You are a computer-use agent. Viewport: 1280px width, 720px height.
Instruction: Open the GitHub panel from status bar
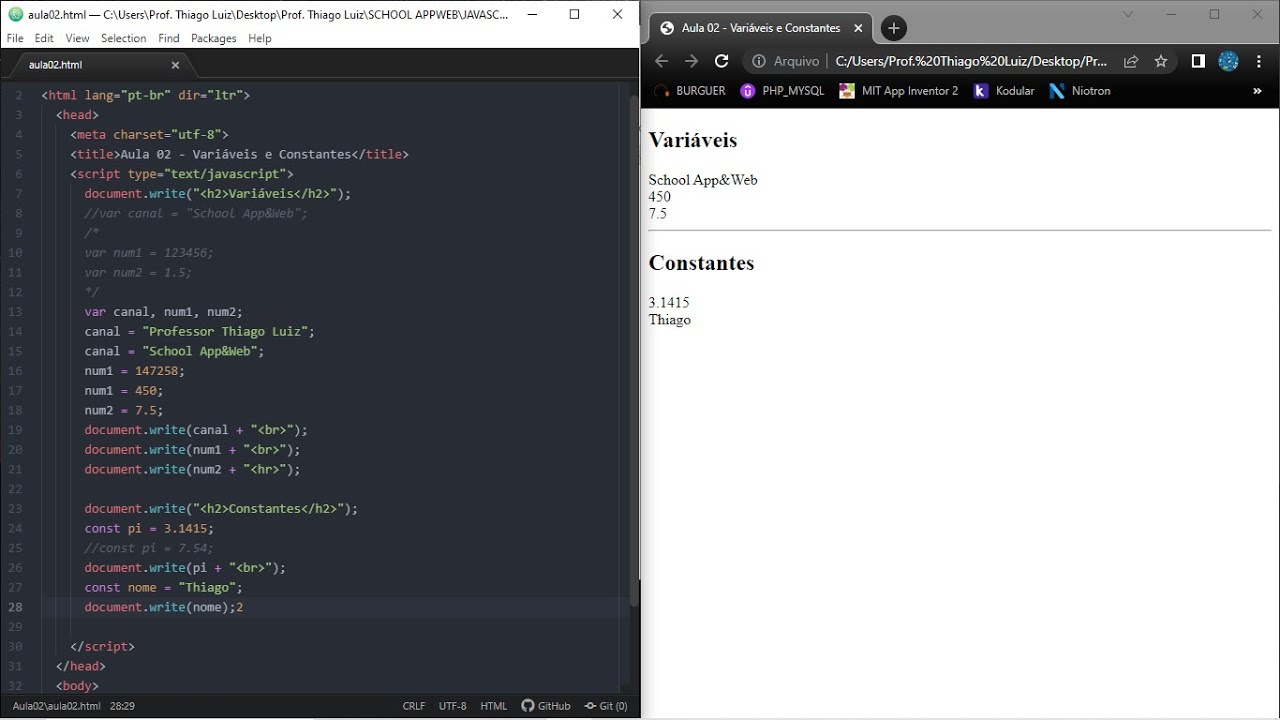pos(546,706)
